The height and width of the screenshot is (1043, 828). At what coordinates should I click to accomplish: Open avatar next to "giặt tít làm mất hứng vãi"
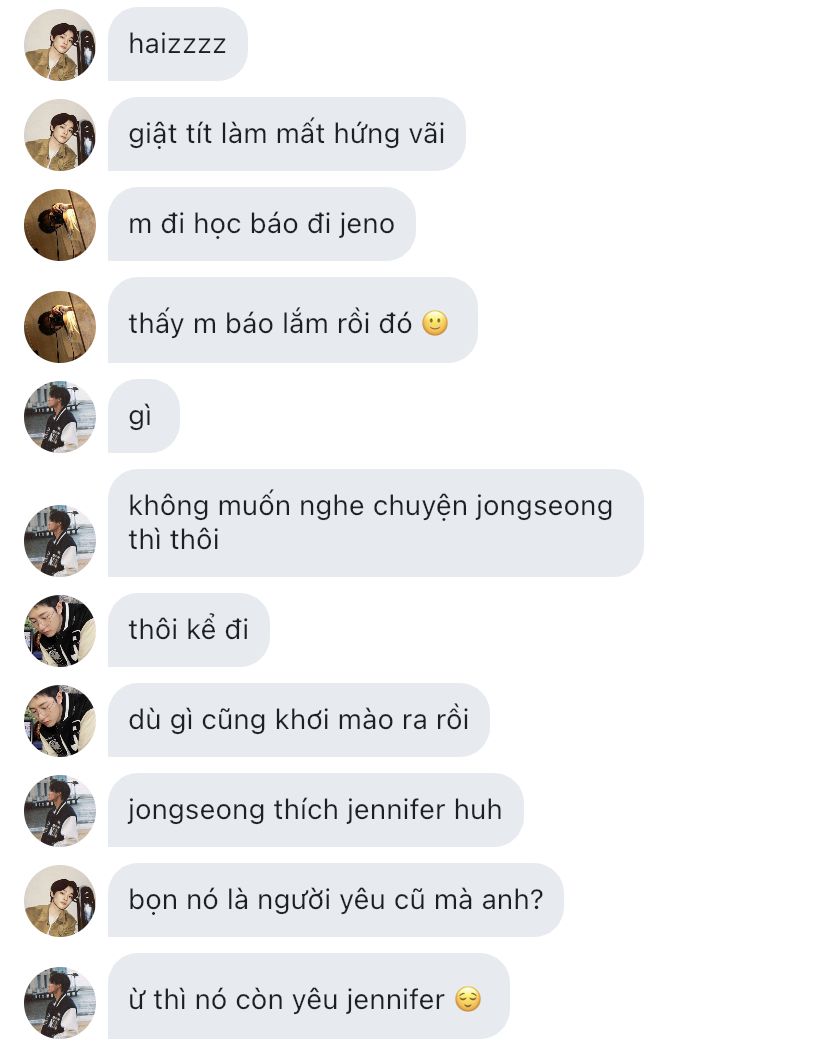point(60,135)
